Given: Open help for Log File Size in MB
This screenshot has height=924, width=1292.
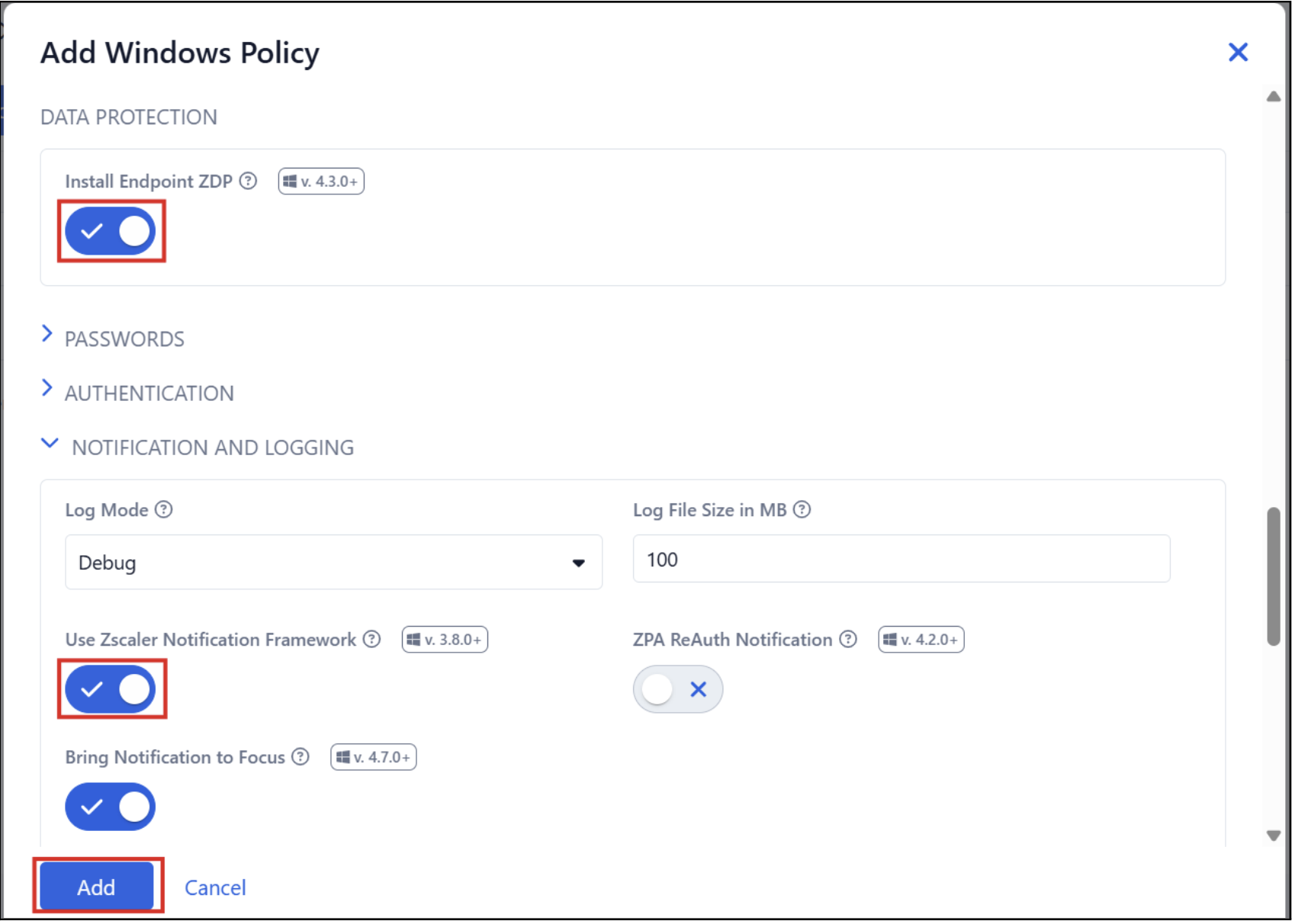Looking at the screenshot, I should (802, 509).
